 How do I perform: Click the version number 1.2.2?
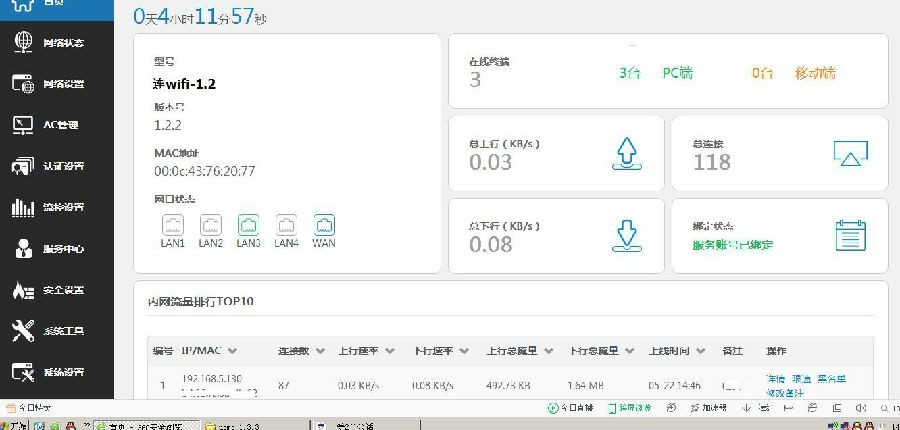(x=168, y=125)
